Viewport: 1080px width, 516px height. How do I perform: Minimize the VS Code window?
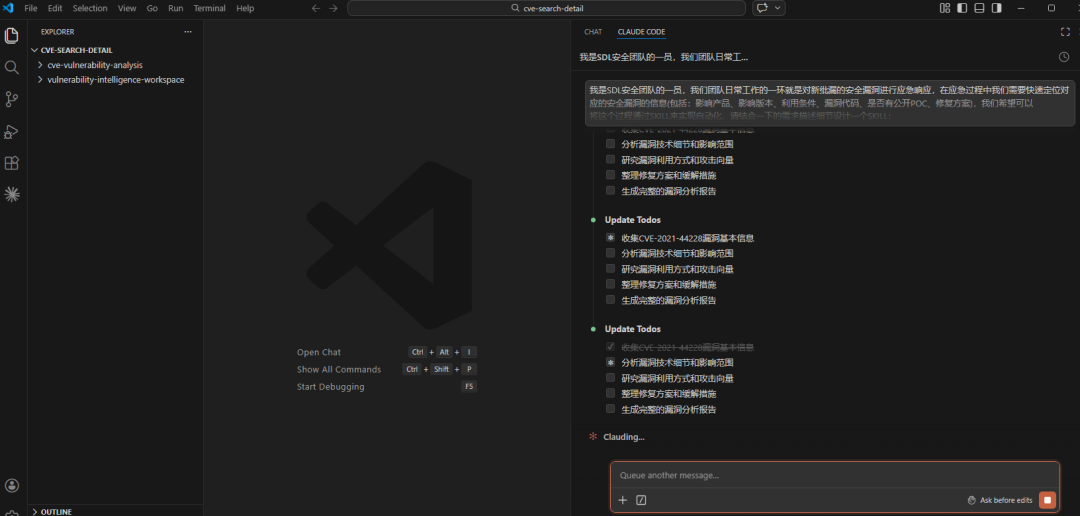pyautogui.click(x=1020, y=8)
